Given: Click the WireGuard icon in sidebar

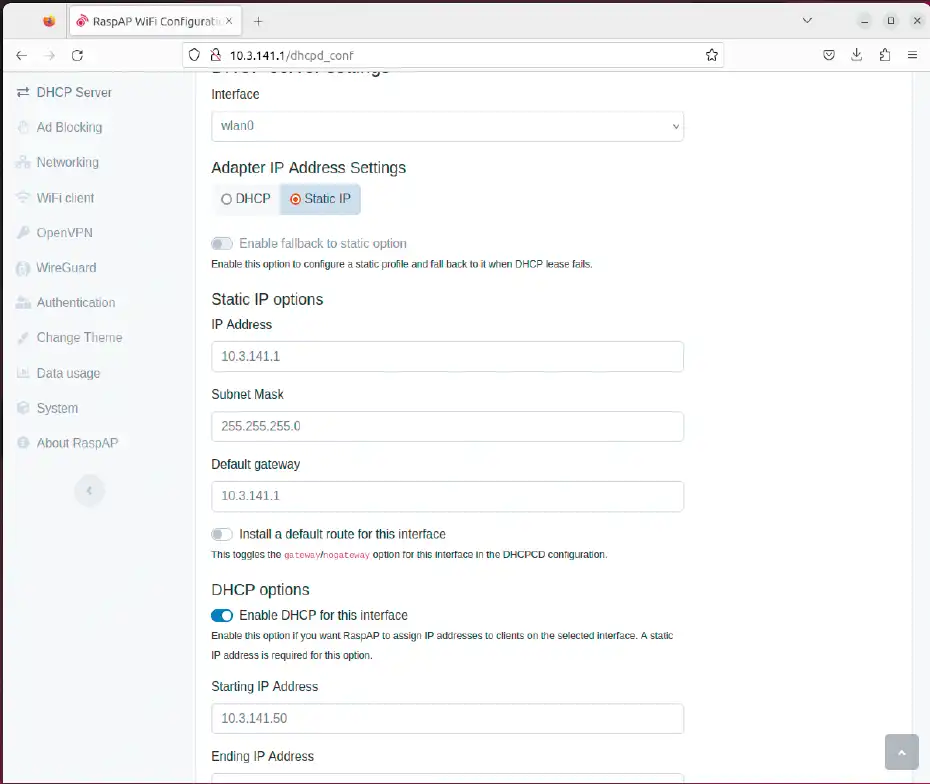Looking at the screenshot, I should click(x=23, y=268).
